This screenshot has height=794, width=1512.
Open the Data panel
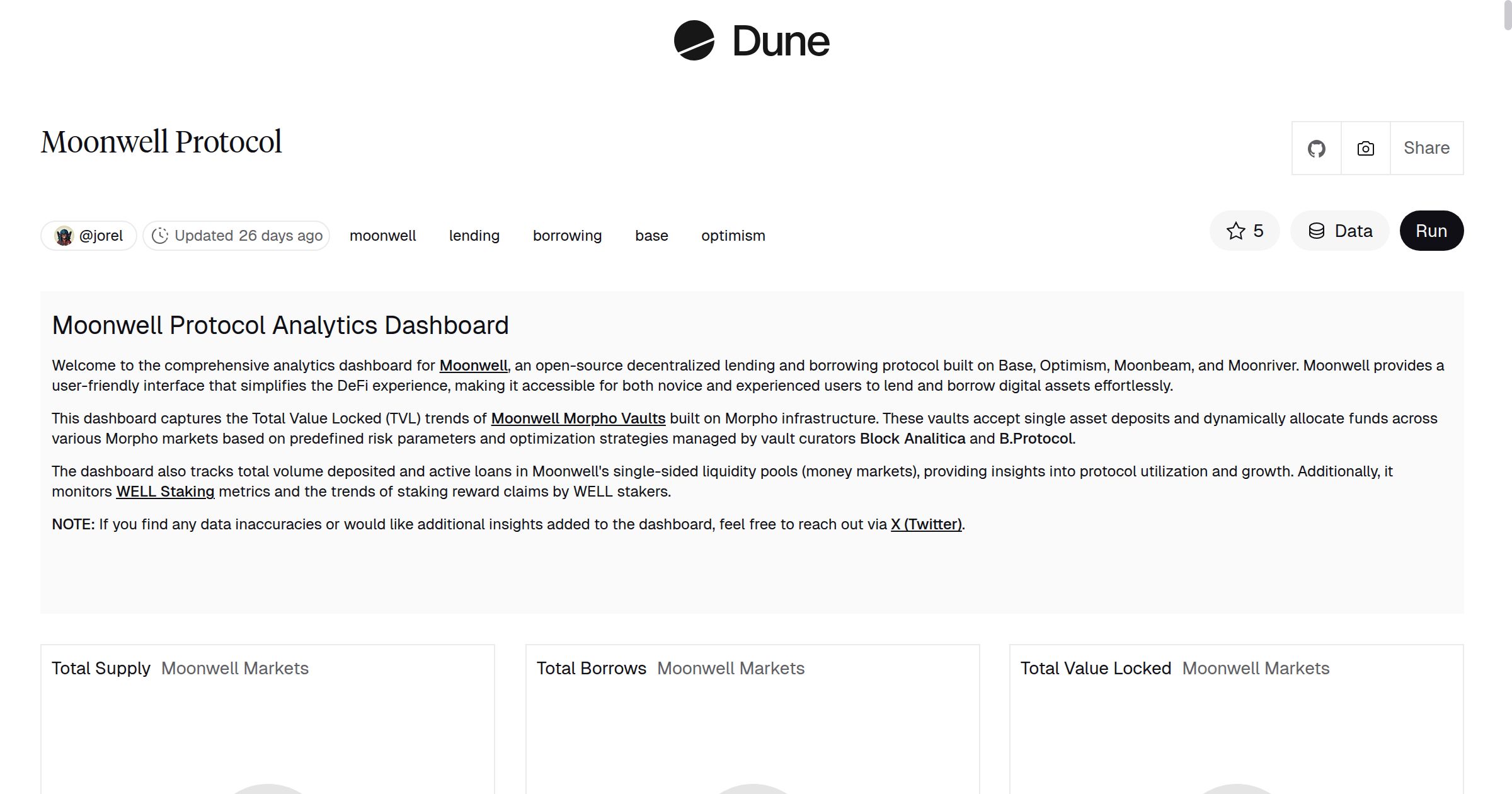click(x=1340, y=231)
